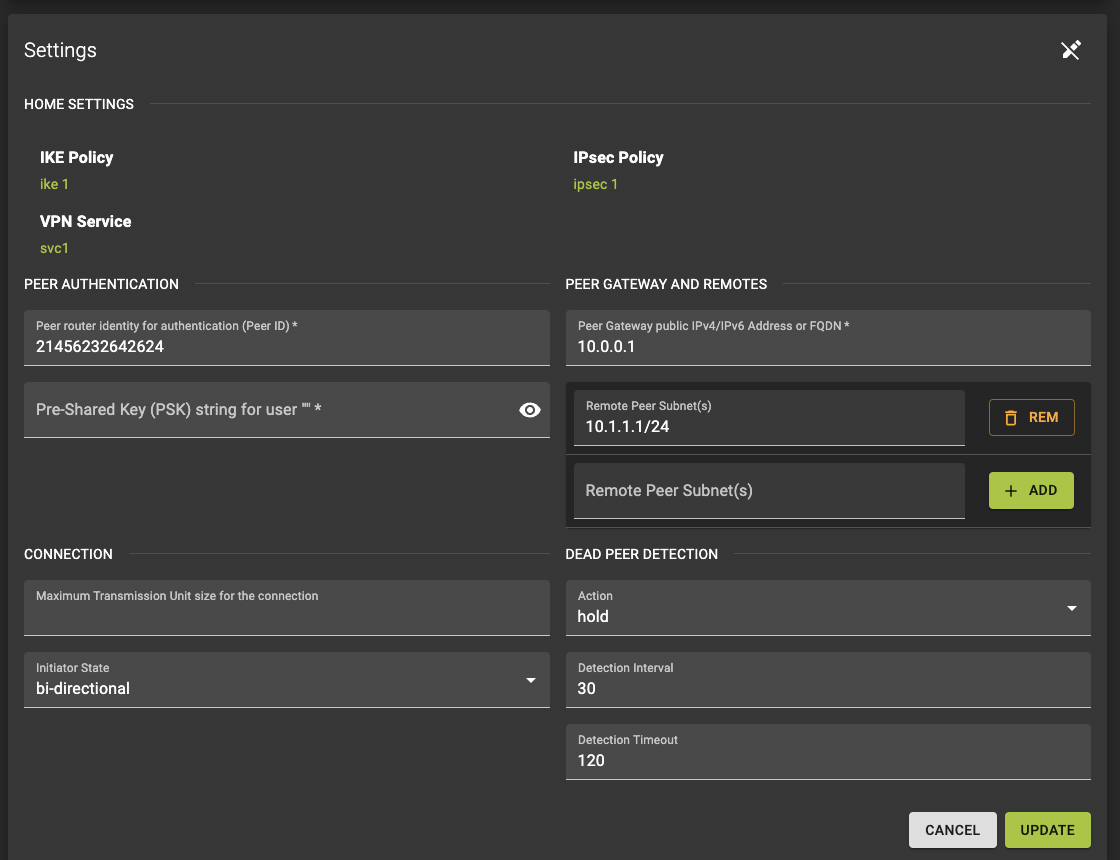Show the Pre-Shared Key with eye icon
Viewport: 1120px width, 860px height.
tap(529, 410)
